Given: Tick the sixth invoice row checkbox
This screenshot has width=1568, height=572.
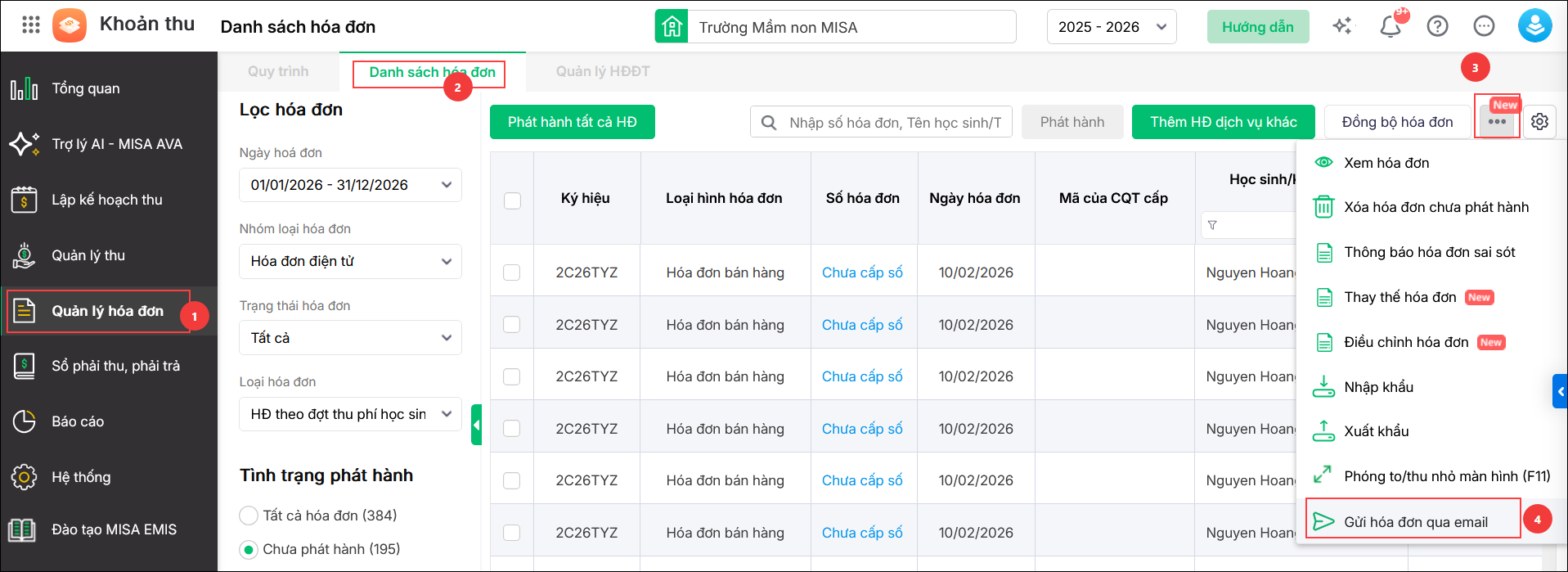Looking at the screenshot, I should (512, 533).
